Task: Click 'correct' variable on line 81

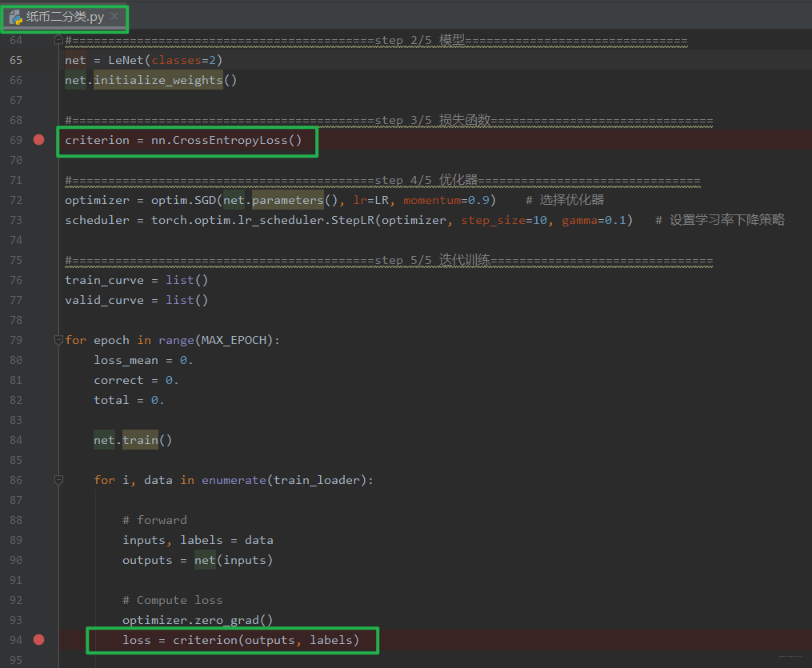Action: [x=119, y=380]
